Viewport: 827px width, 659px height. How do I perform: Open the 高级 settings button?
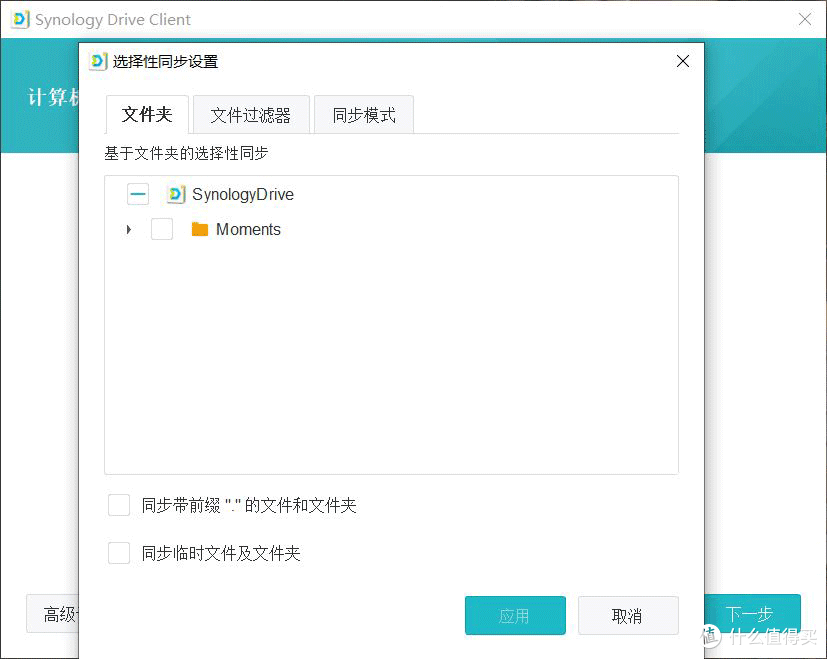[x=57, y=614]
